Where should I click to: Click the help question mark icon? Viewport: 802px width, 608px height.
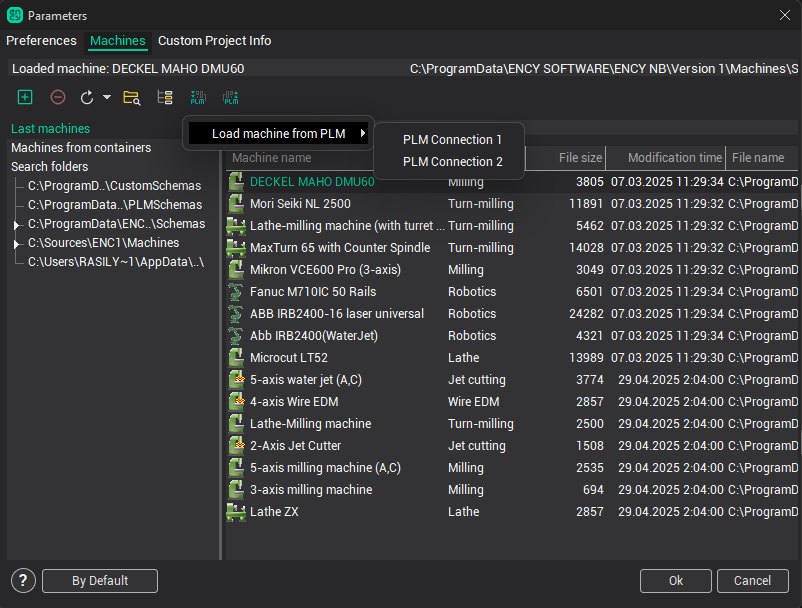24,581
